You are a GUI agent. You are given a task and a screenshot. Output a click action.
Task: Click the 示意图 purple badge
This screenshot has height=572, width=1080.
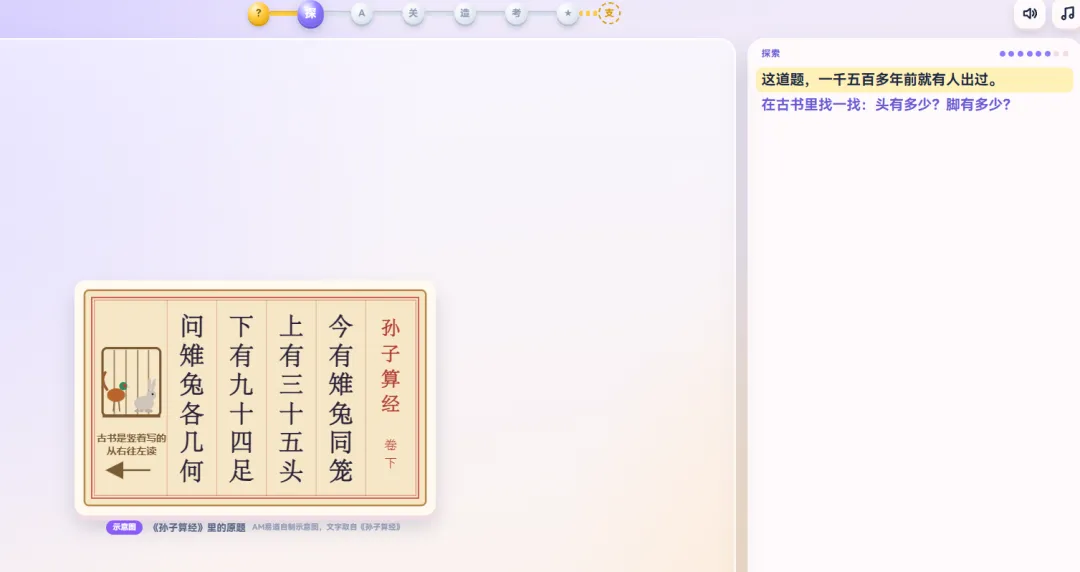[124, 527]
